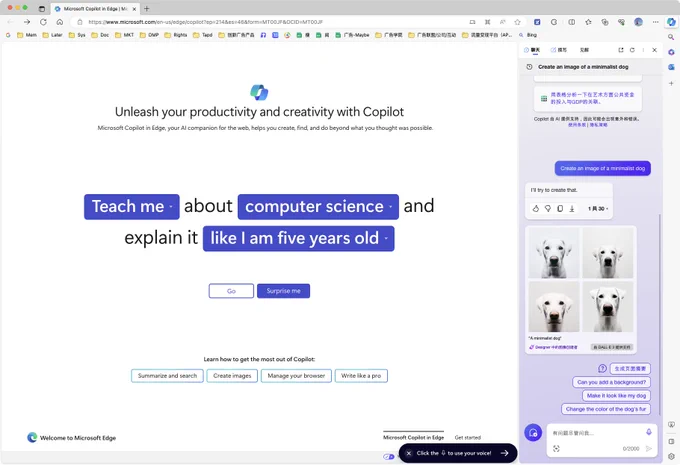Like the response with thumbs up
This screenshot has width=680, height=465.
(x=536, y=209)
